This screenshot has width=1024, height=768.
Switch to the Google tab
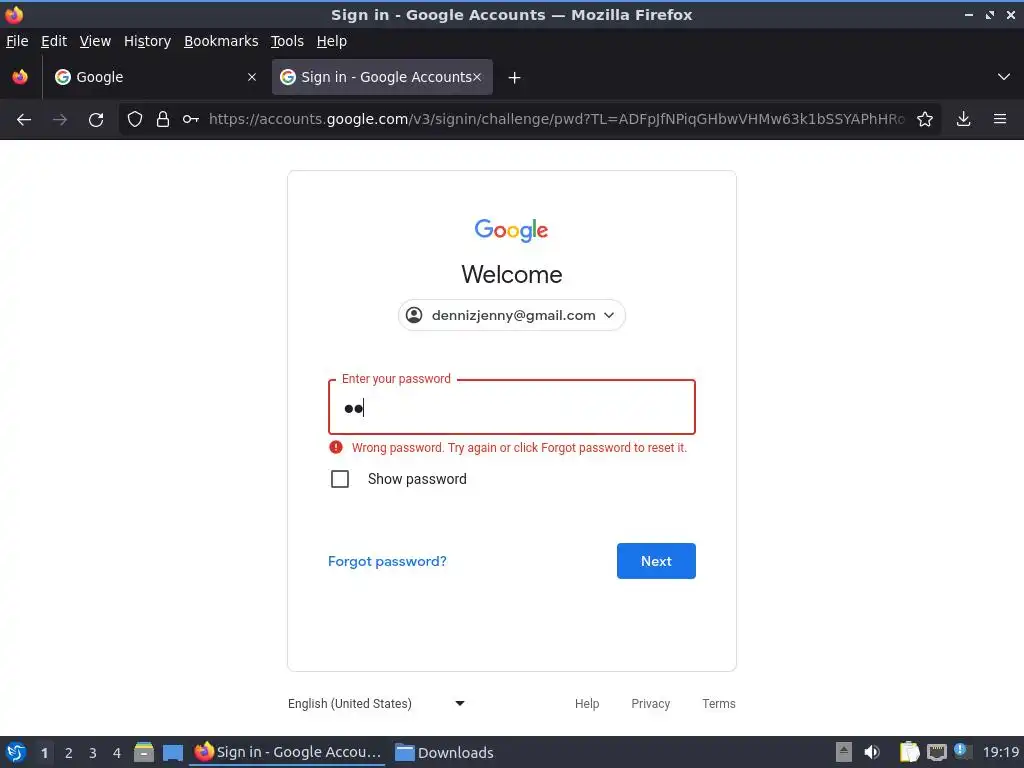point(155,77)
